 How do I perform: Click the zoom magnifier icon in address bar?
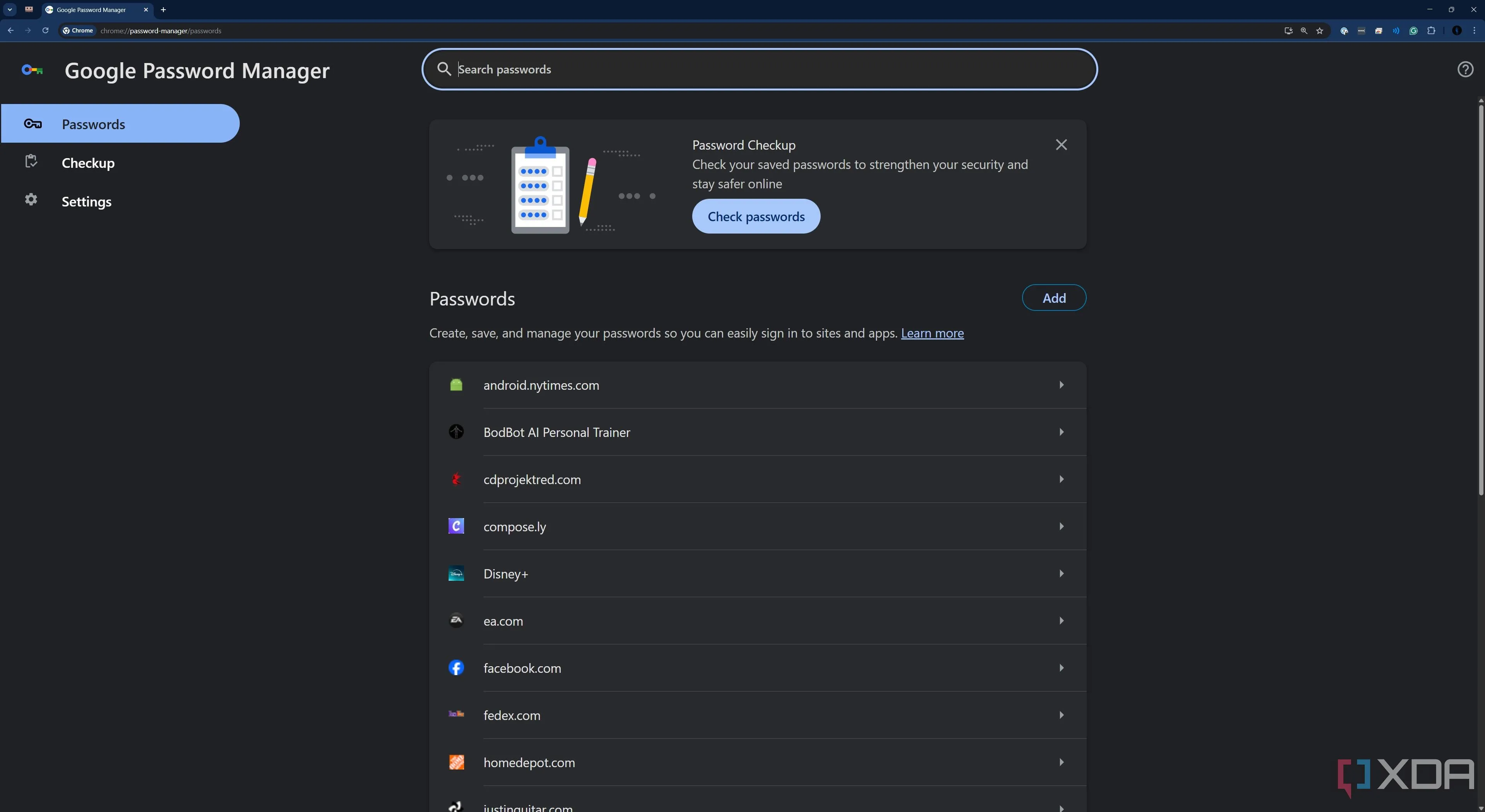(x=1304, y=31)
